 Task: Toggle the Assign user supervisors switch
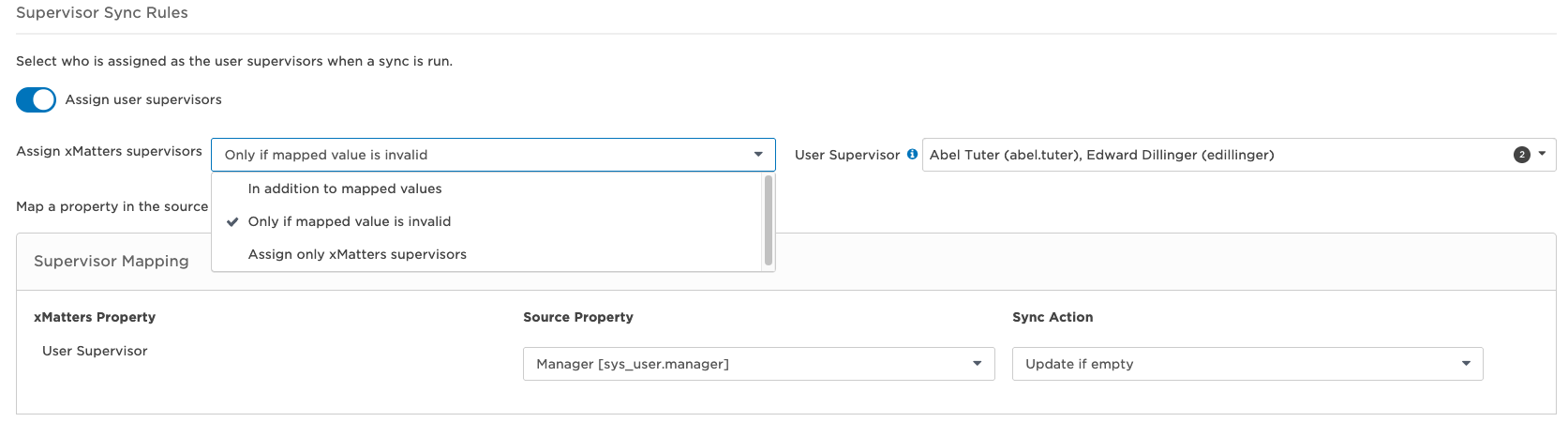coord(37,99)
